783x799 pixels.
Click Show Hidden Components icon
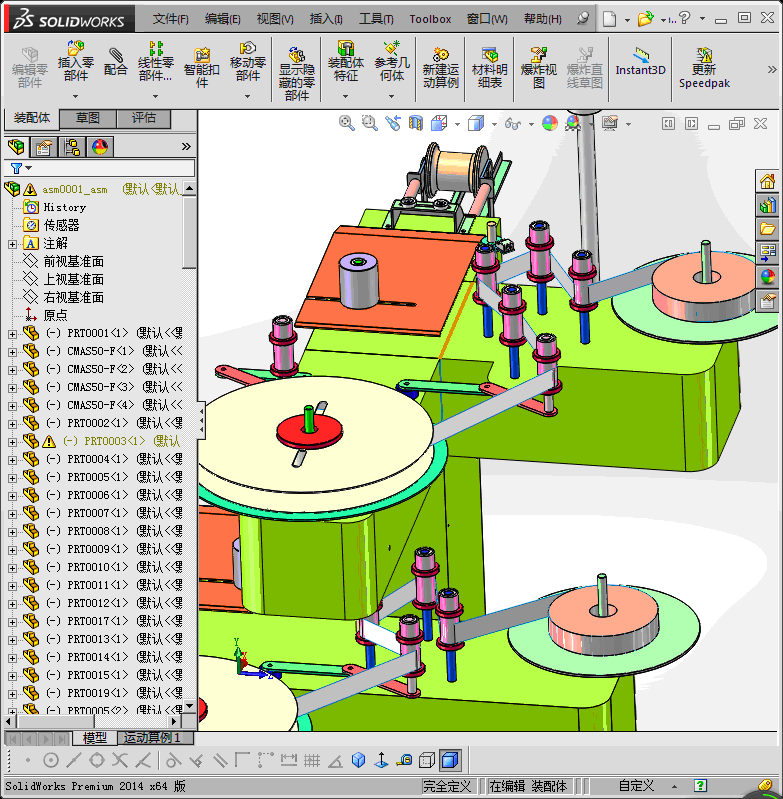tap(296, 73)
